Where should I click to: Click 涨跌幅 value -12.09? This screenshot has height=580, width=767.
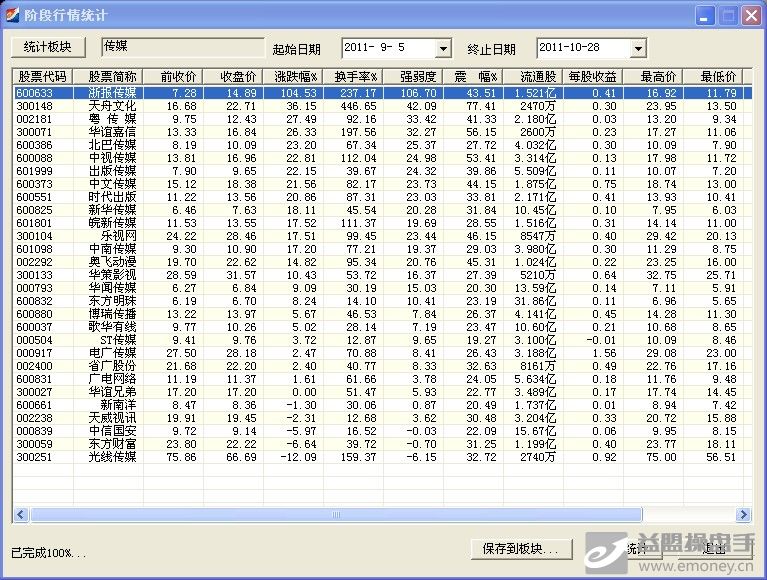(298, 457)
